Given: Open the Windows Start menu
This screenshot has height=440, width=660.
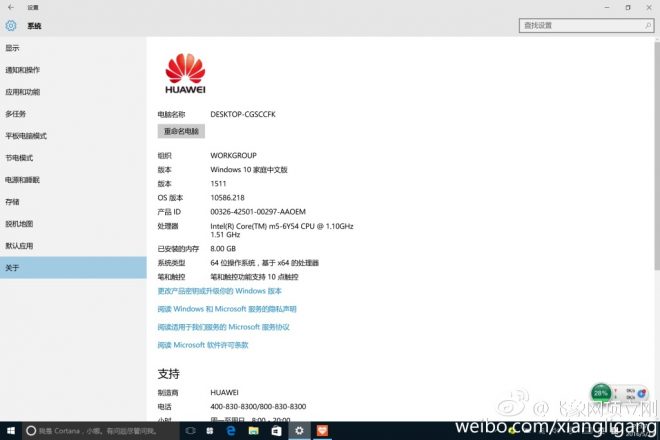Looking at the screenshot, I should (10, 430).
